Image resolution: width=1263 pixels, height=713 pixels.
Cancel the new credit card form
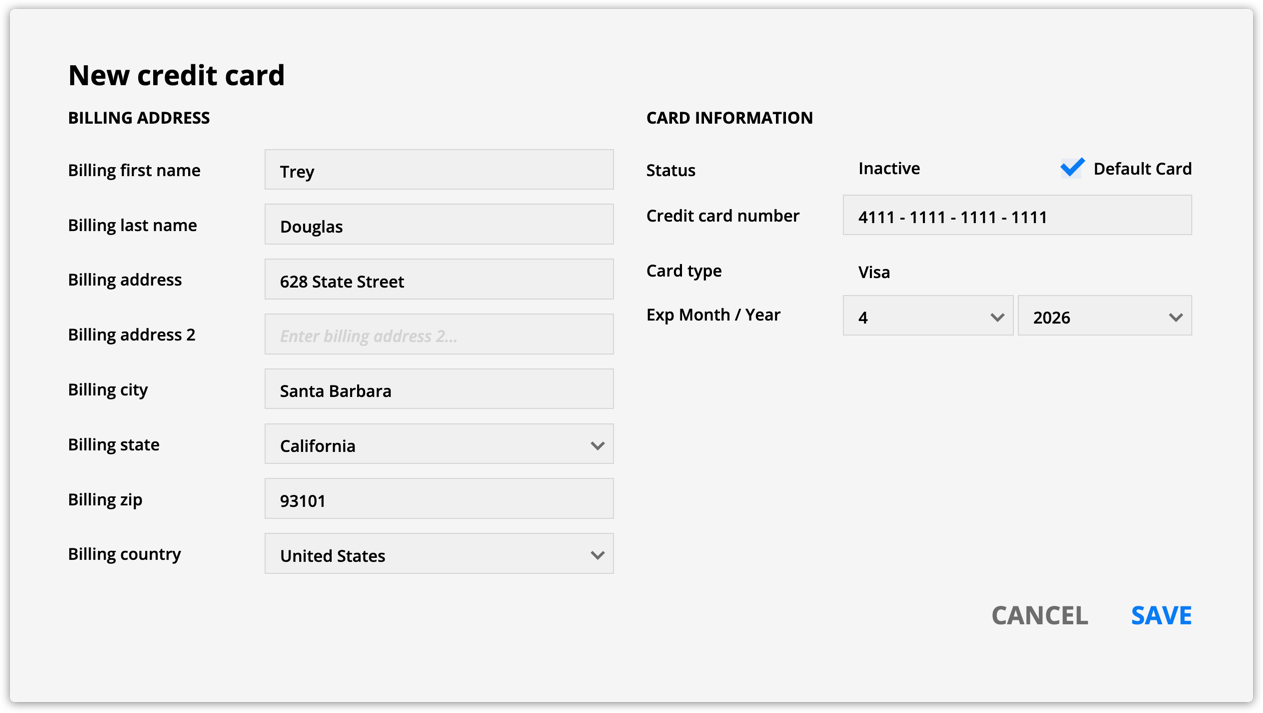(x=1039, y=615)
